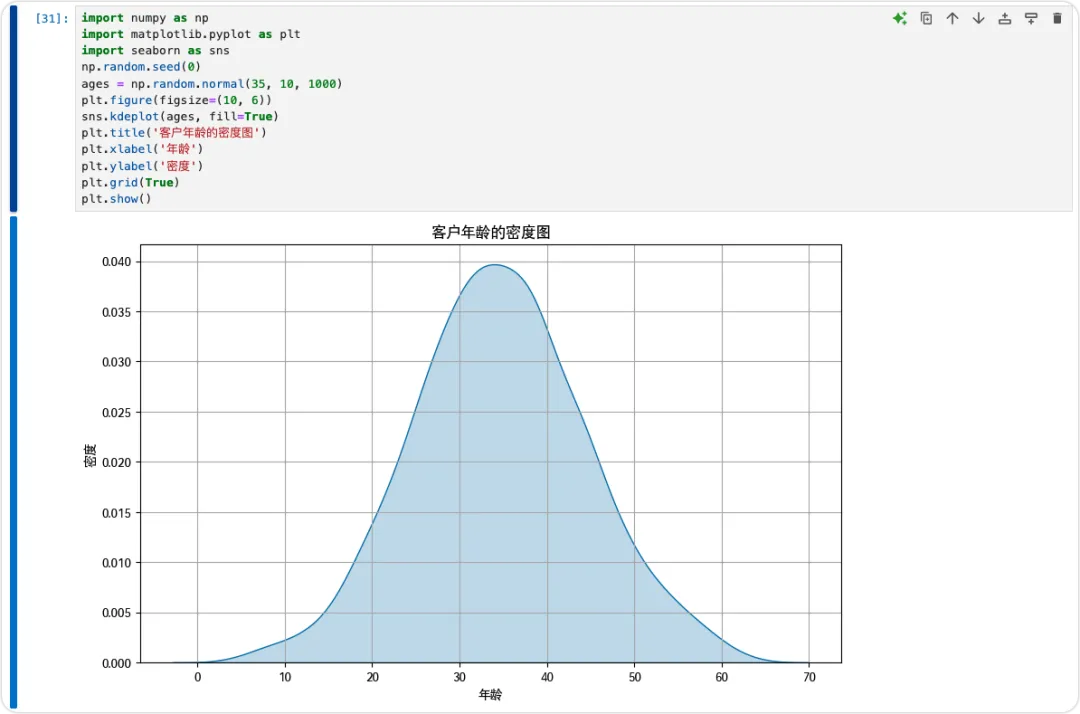Viewport: 1080px width, 714px height.
Task: Insert a new cell above this one
Action: tap(1005, 19)
